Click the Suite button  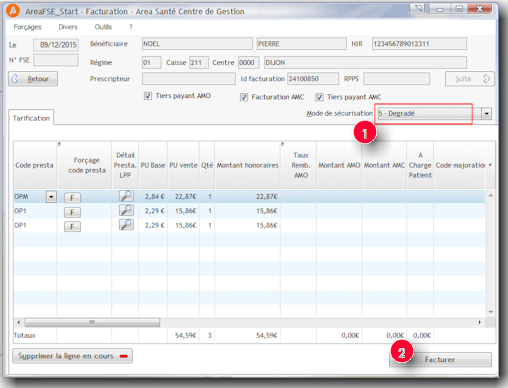tap(470, 79)
